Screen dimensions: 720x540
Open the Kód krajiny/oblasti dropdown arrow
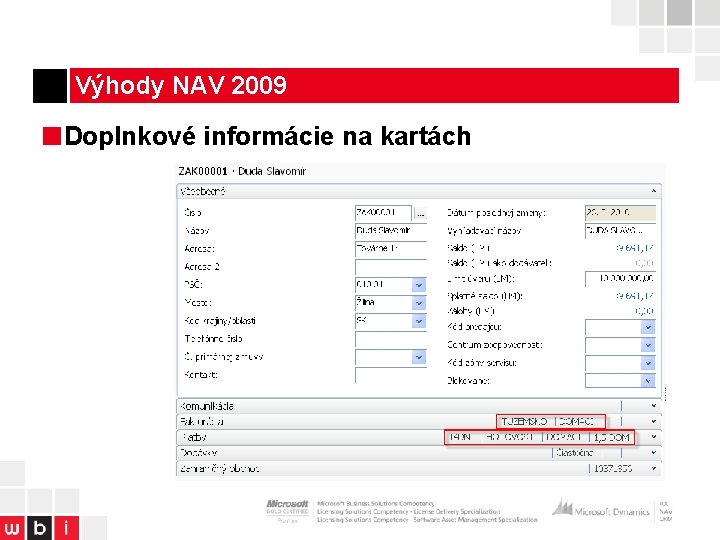click(419, 321)
